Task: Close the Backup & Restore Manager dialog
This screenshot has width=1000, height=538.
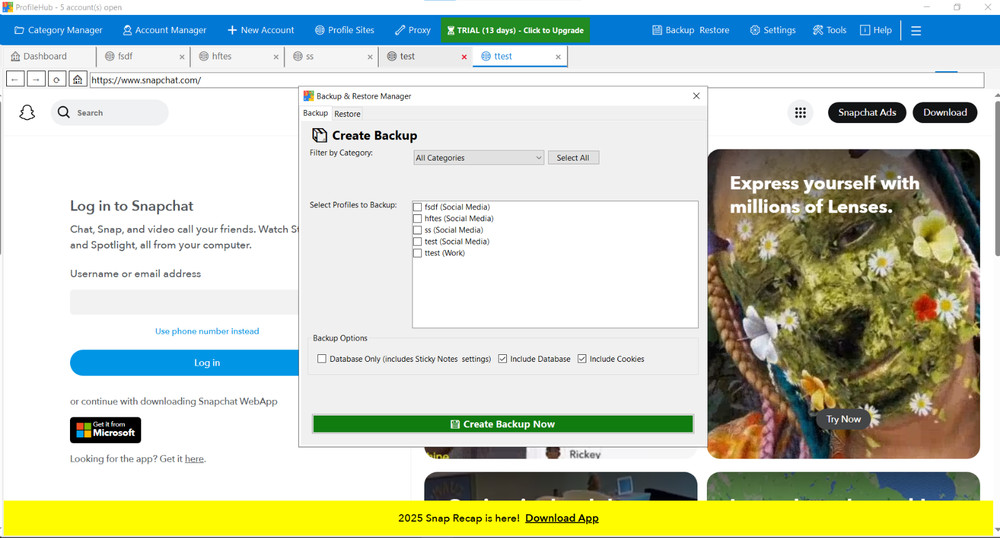Action: tap(696, 96)
